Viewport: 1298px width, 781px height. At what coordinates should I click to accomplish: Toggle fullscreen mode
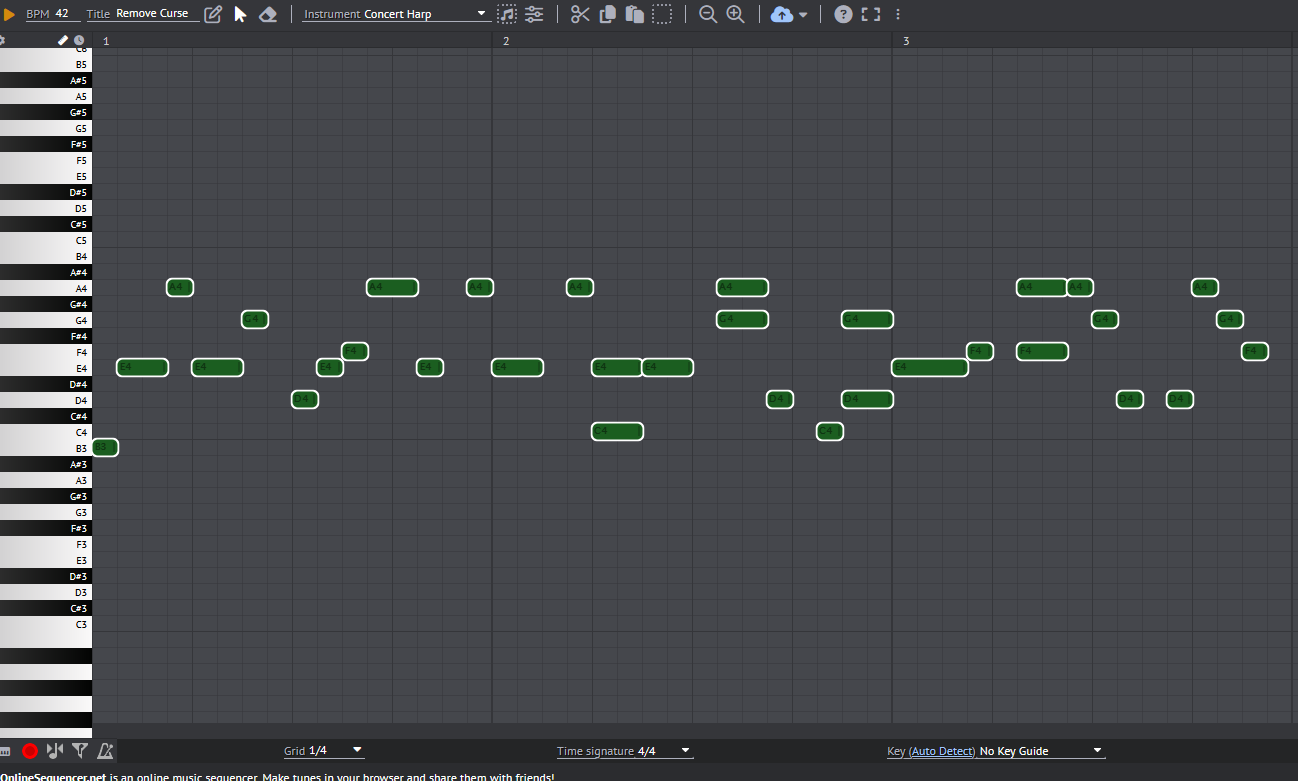pyautogui.click(x=871, y=14)
